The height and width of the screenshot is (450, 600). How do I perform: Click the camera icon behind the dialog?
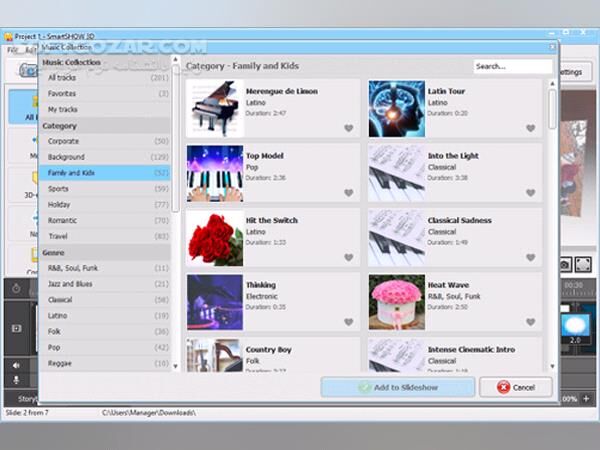point(565,263)
